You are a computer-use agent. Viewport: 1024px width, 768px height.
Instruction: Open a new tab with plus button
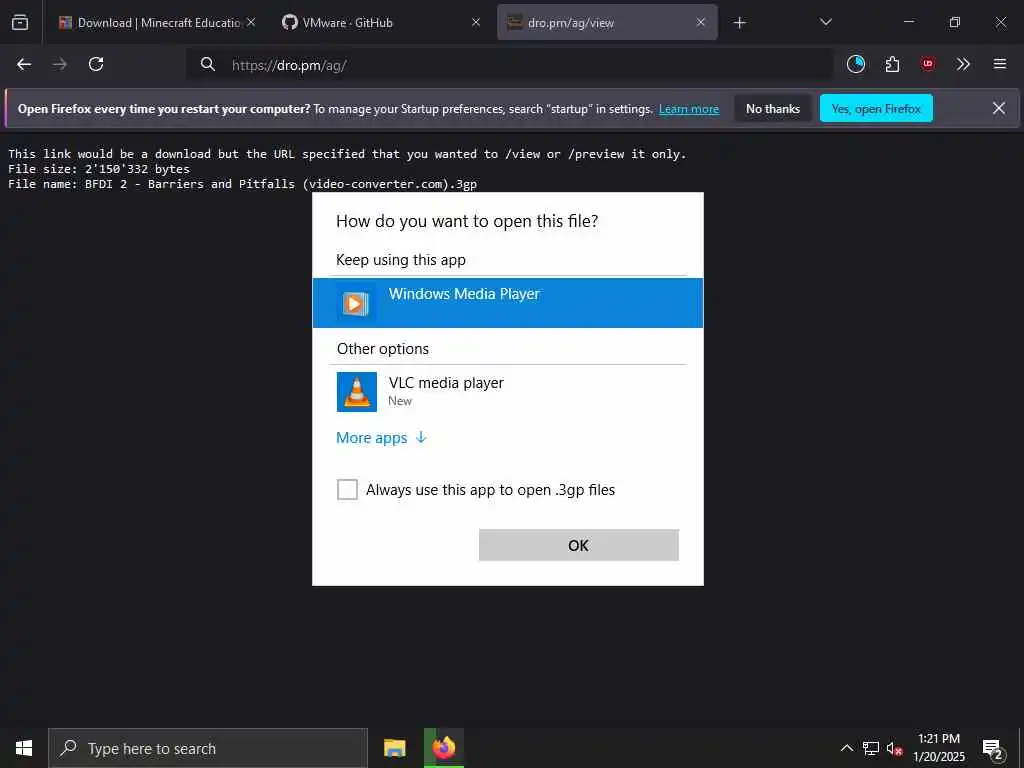click(739, 23)
